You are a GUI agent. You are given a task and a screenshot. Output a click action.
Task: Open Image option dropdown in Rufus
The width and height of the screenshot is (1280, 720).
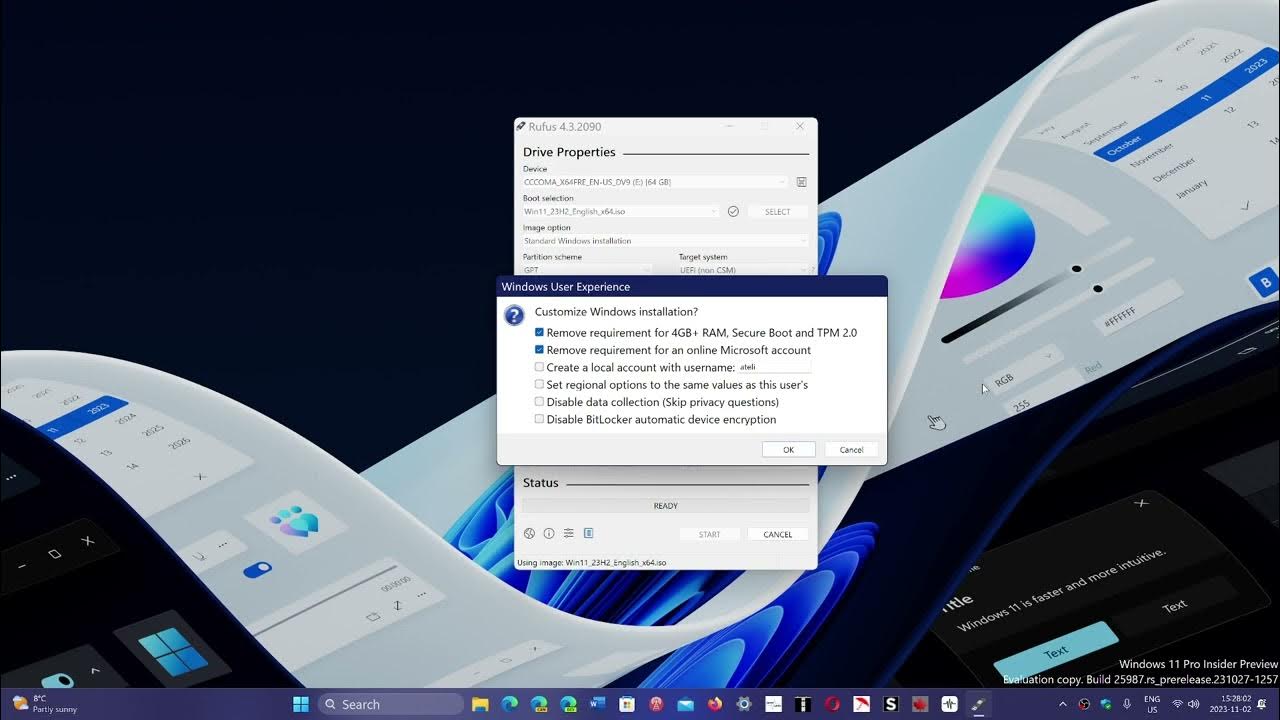pyautogui.click(x=665, y=241)
